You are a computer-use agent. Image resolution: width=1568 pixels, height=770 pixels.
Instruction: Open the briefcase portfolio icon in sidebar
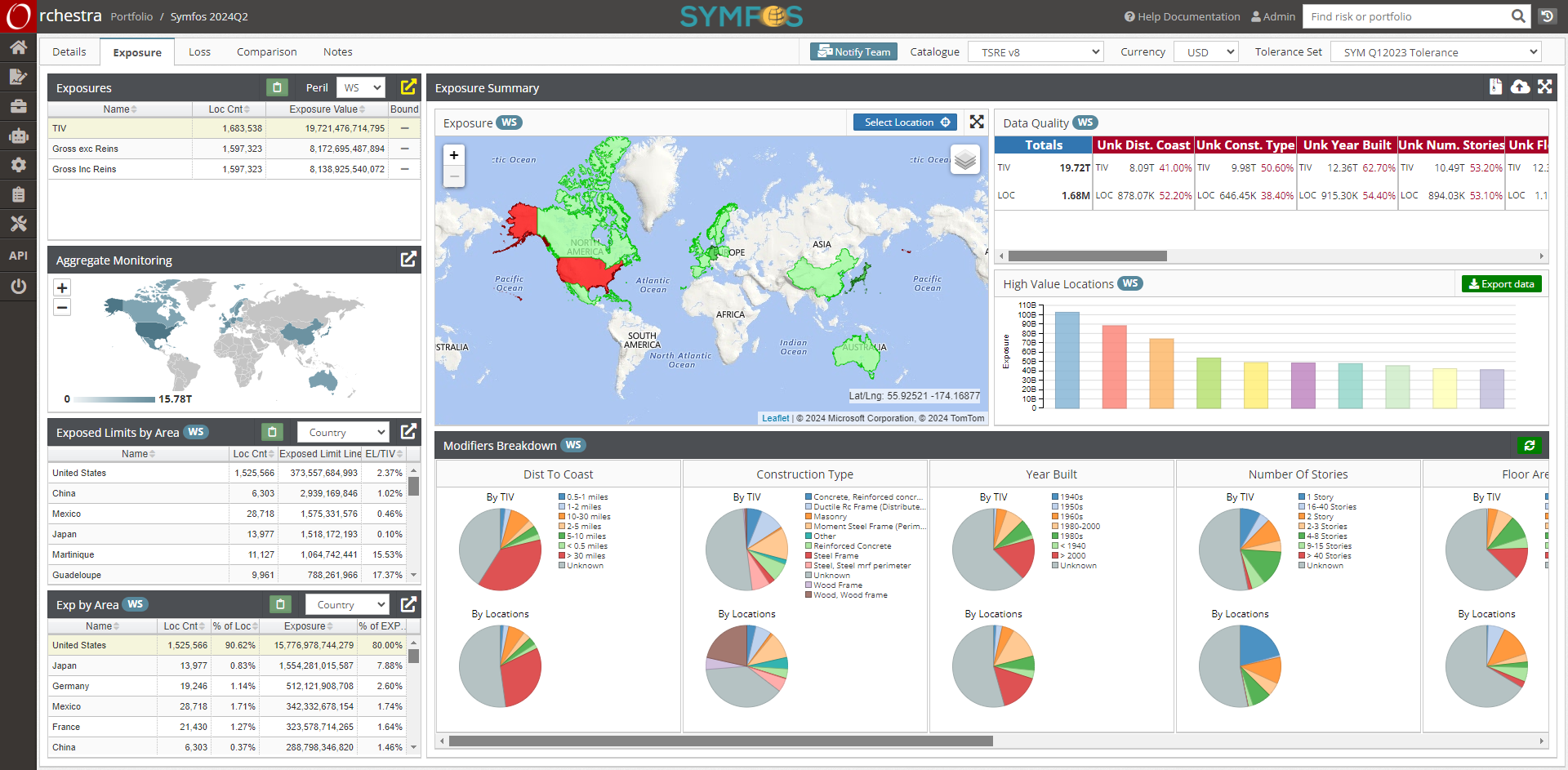[18, 106]
